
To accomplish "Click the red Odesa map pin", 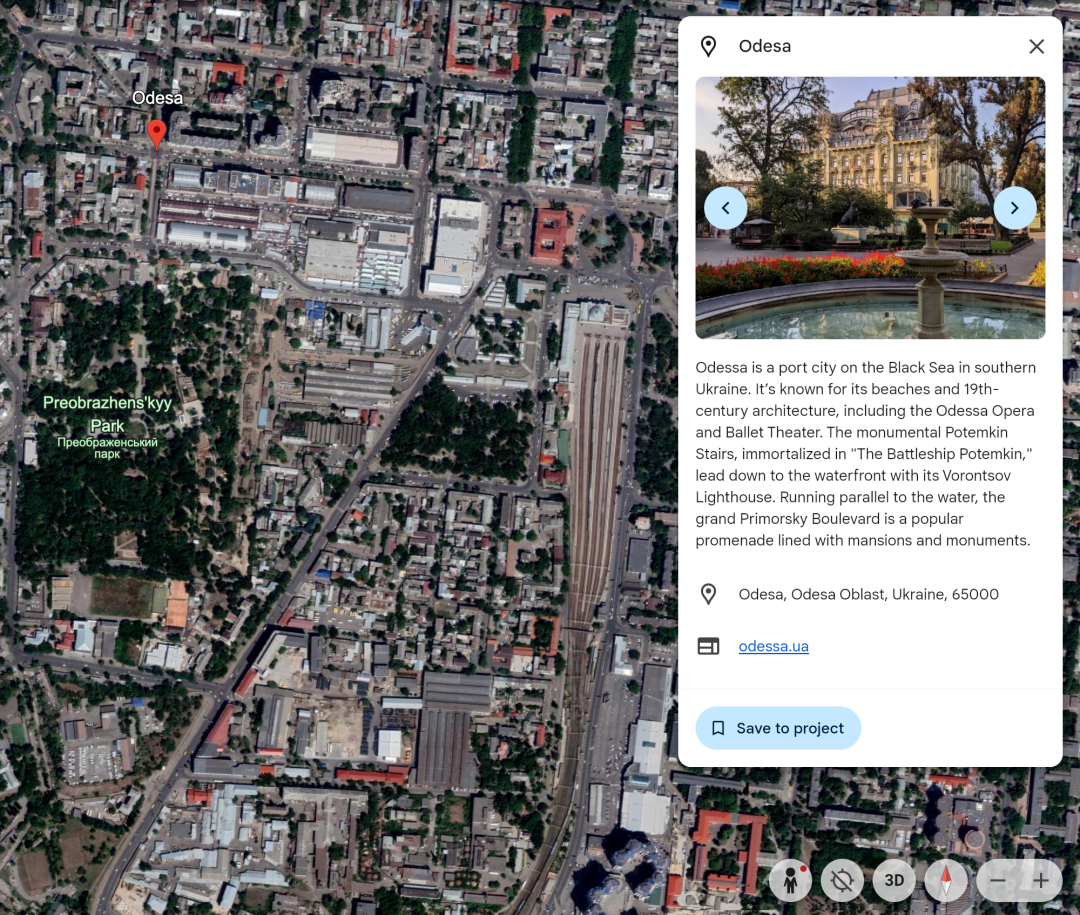I will 157,132.
